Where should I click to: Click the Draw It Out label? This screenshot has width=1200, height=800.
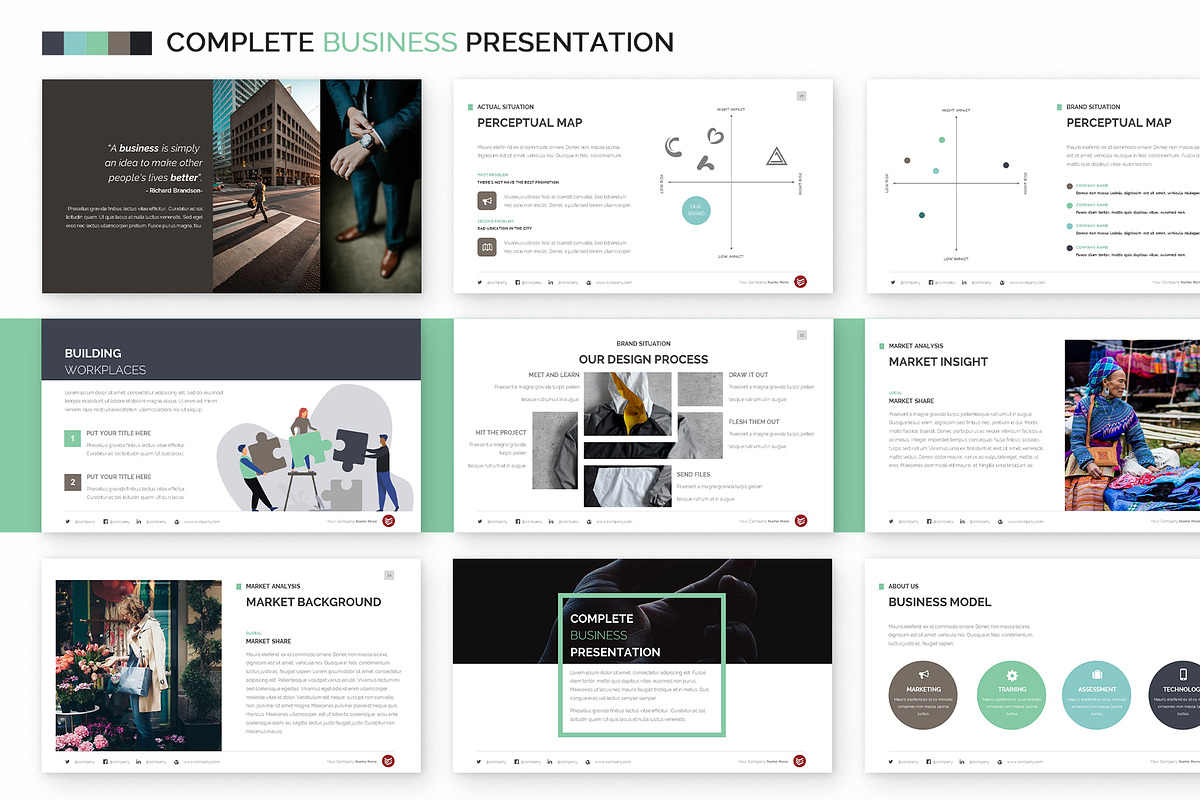(749, 375)
